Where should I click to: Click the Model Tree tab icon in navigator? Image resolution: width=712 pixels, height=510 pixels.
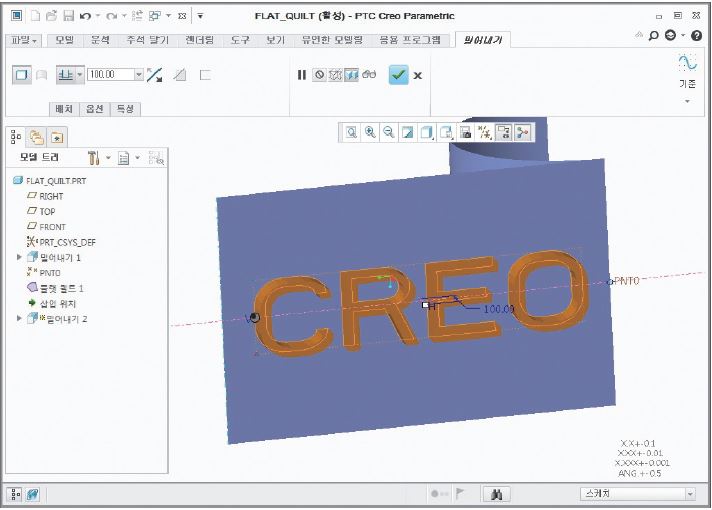click(x=16, y=137)
